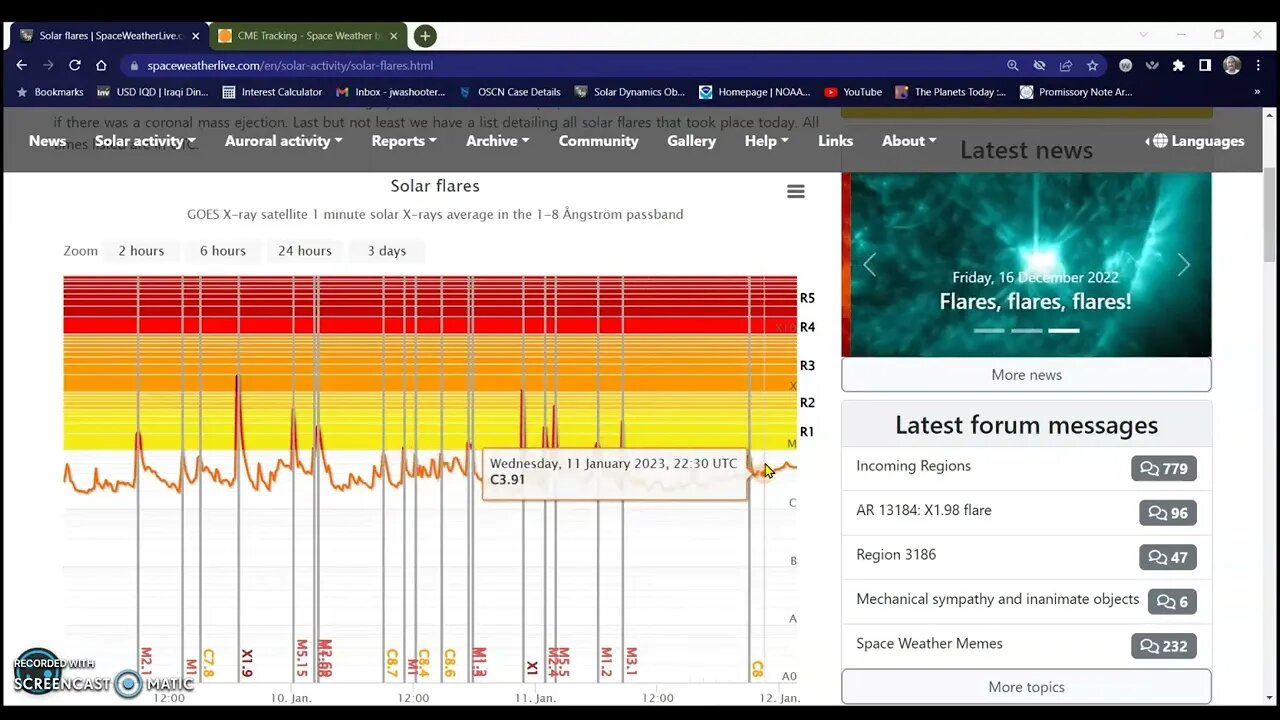Set chart zoom to 24 hours

point(305,251)
